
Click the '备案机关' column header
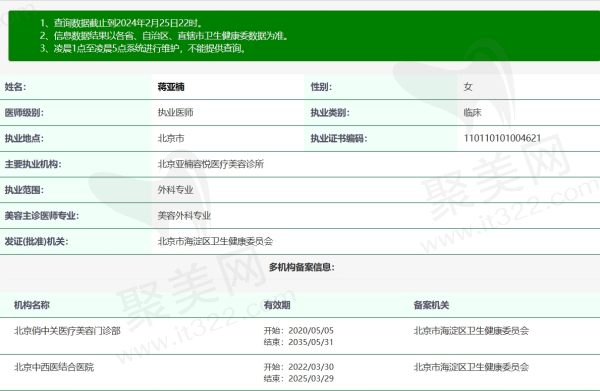[x=431, y=305]
